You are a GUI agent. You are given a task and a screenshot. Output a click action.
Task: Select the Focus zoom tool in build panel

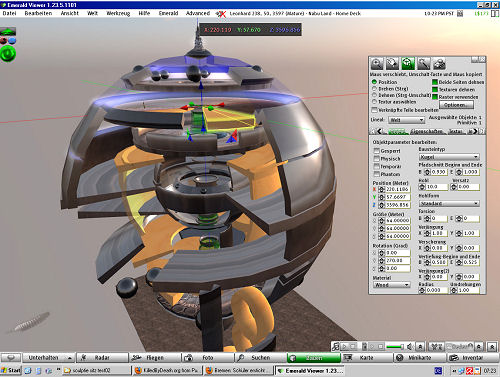coord(377,63)
